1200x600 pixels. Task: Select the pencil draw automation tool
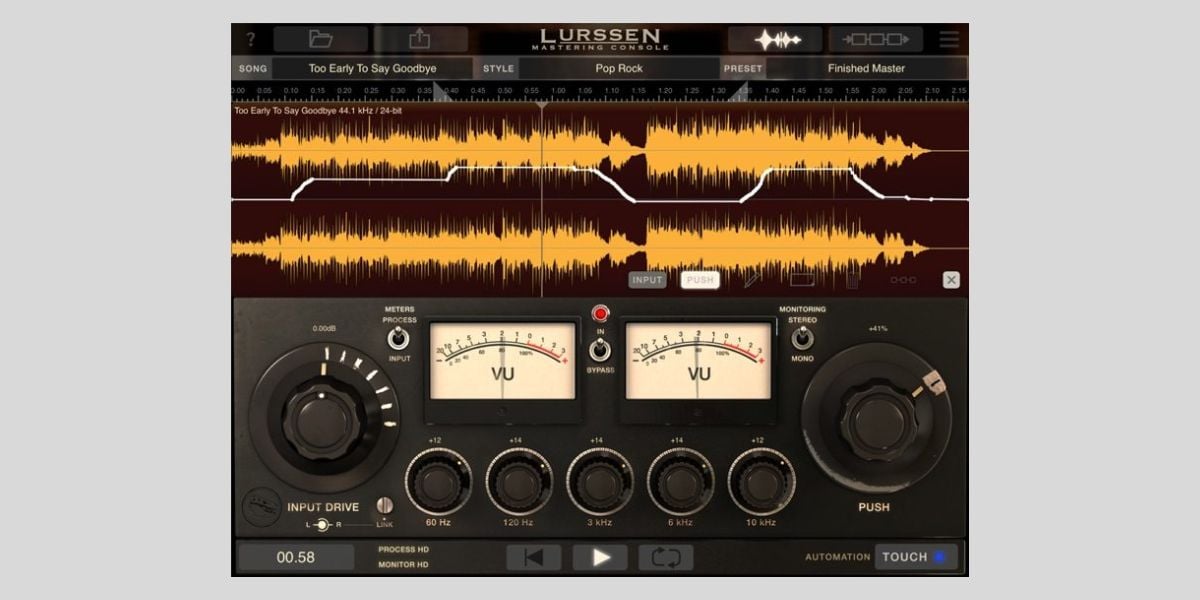[x=752, y=280]
